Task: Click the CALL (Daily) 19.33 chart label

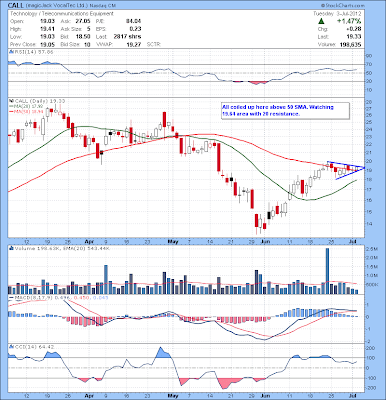Action: [x=39, y=101]
